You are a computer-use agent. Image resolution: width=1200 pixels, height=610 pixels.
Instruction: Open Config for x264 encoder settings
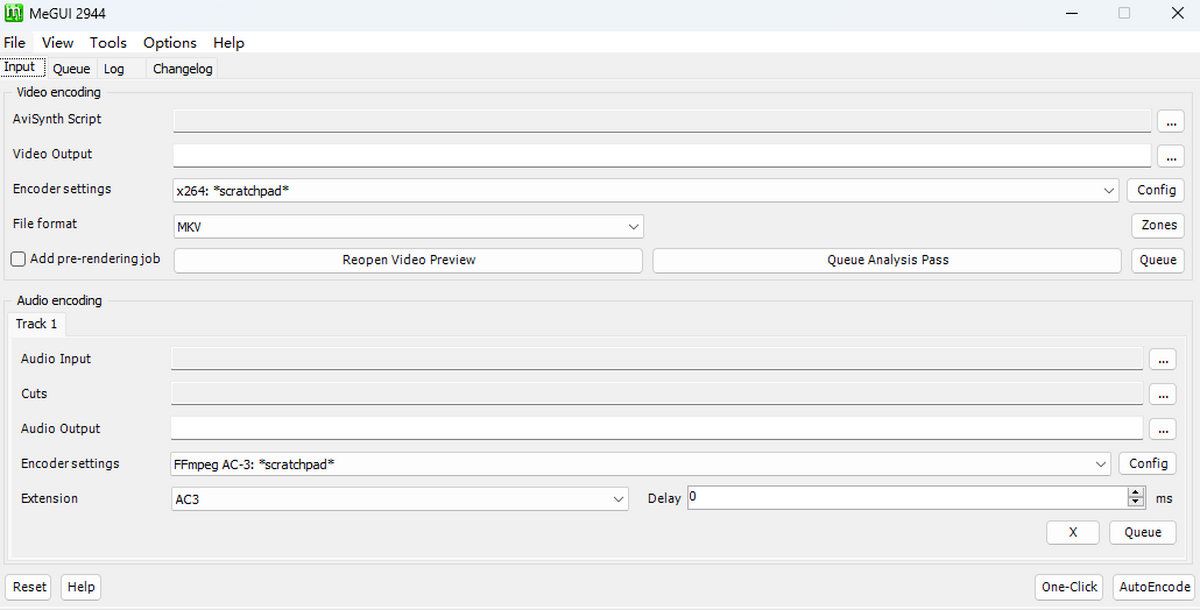click(1156, 190)
